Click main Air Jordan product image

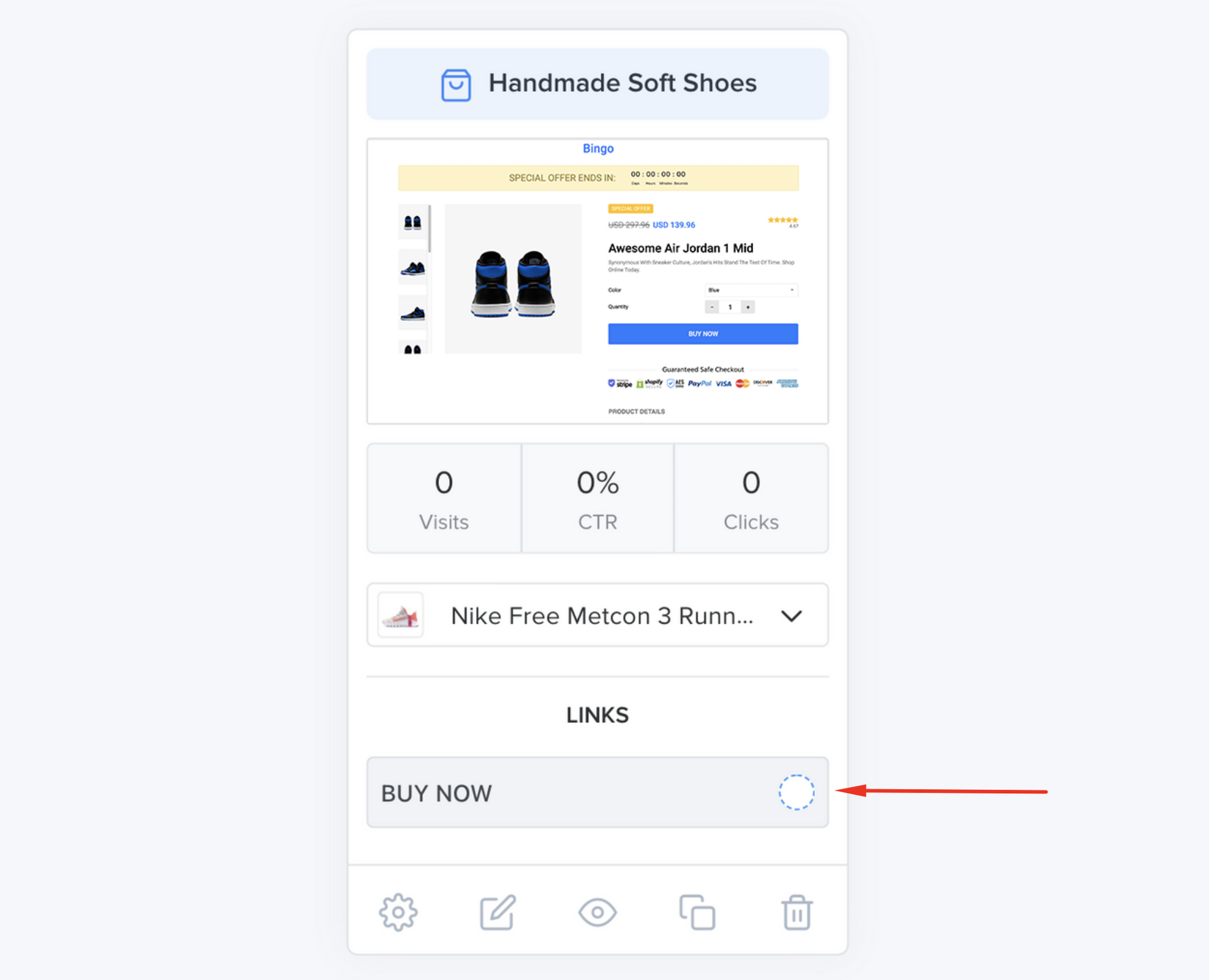[513, 279]
